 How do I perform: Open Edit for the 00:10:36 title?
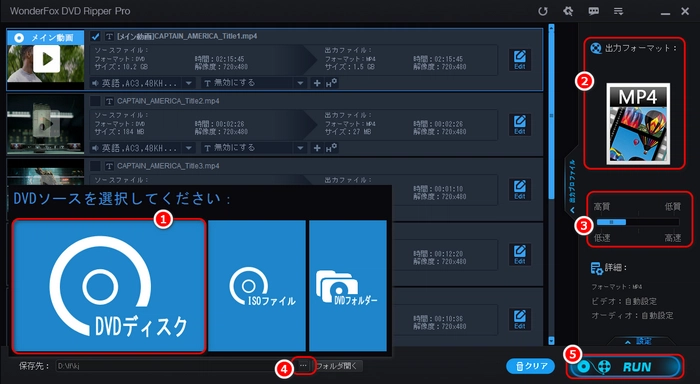click(x=520, y=320)
